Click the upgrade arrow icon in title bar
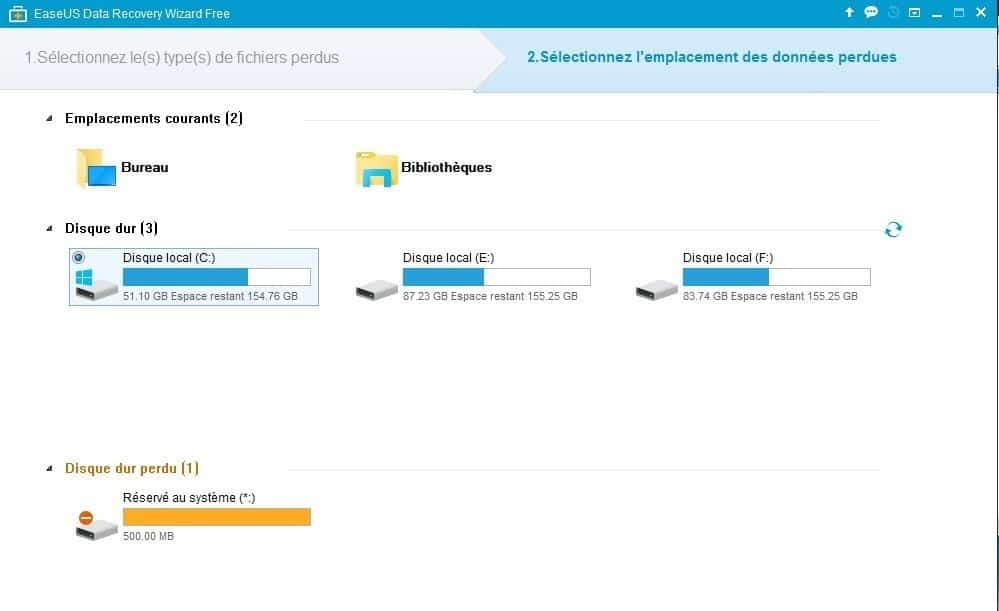Image resolution: width=999 pixels, height=611 pixels. pyautogui.click(x=849, y=12)
